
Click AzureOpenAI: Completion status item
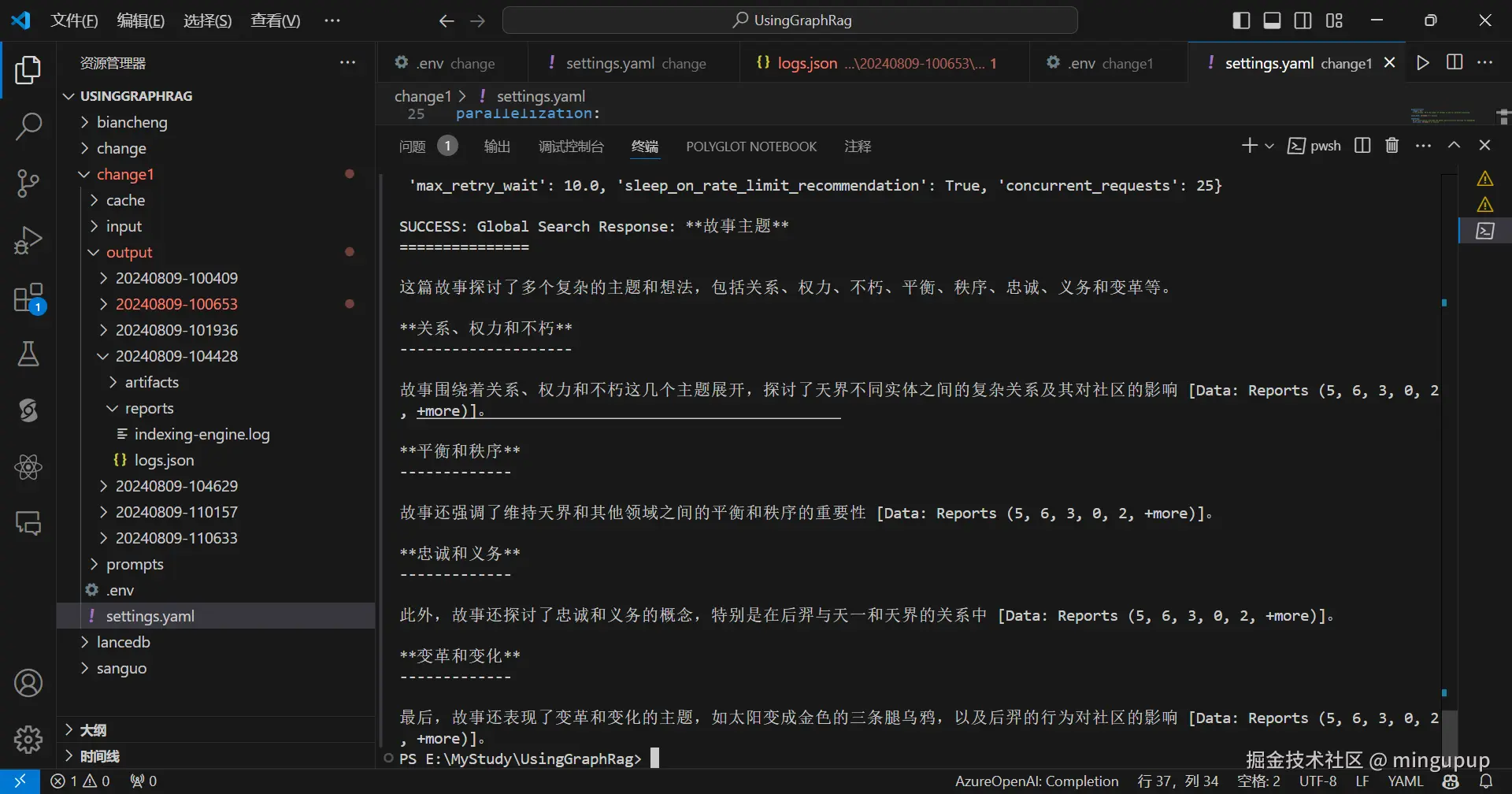[x=1036, y=781]
